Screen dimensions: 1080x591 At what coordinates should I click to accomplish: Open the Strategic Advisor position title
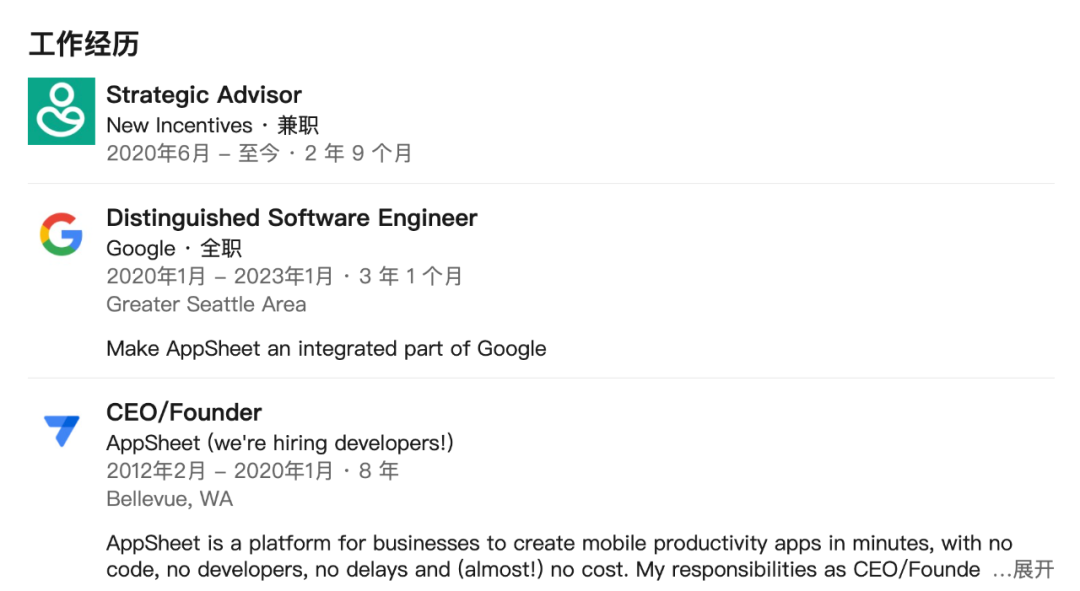[204, 95]
